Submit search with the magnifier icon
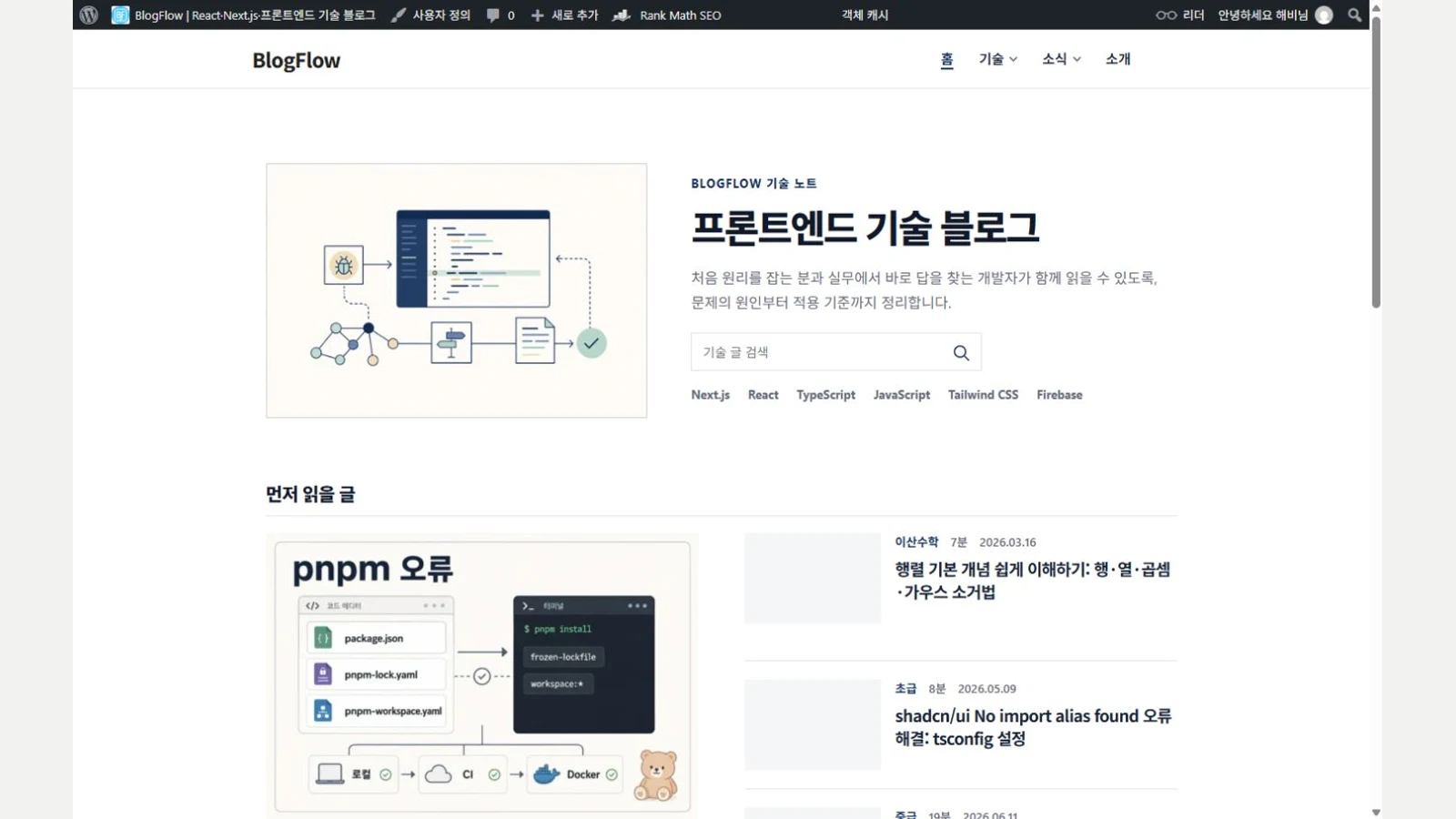This screenshot has height=819, width=1456. pyautogui.click(x=961, y=353)
